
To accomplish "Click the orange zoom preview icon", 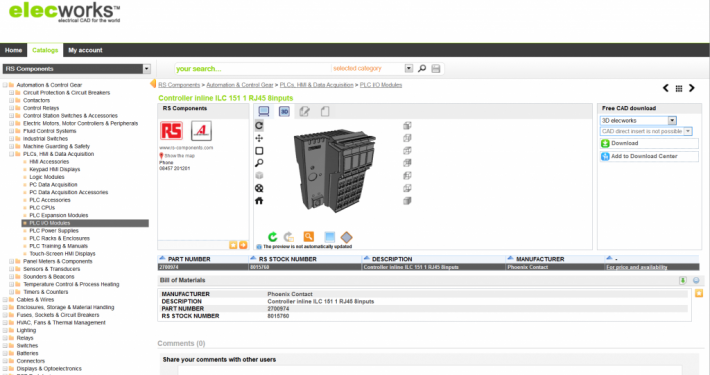I will pyautogui.click(x=308, y=236).
